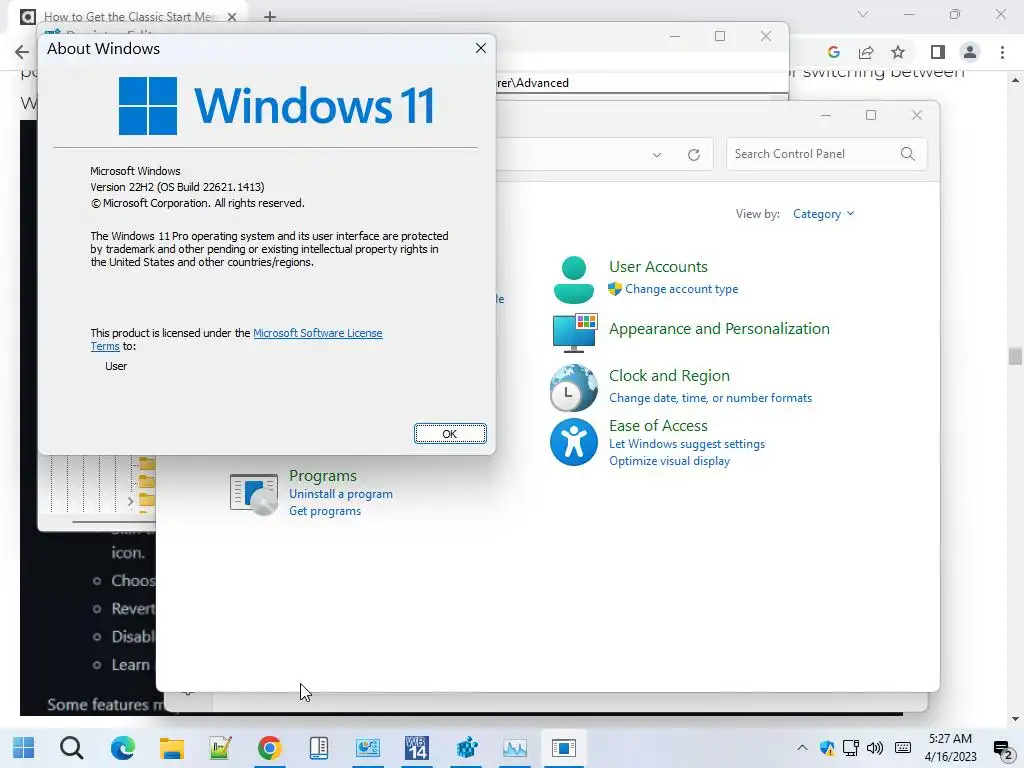This screenshot has width=1024, height=768.
Task: Open the Windows Start menu
Action: click(24, 748)
